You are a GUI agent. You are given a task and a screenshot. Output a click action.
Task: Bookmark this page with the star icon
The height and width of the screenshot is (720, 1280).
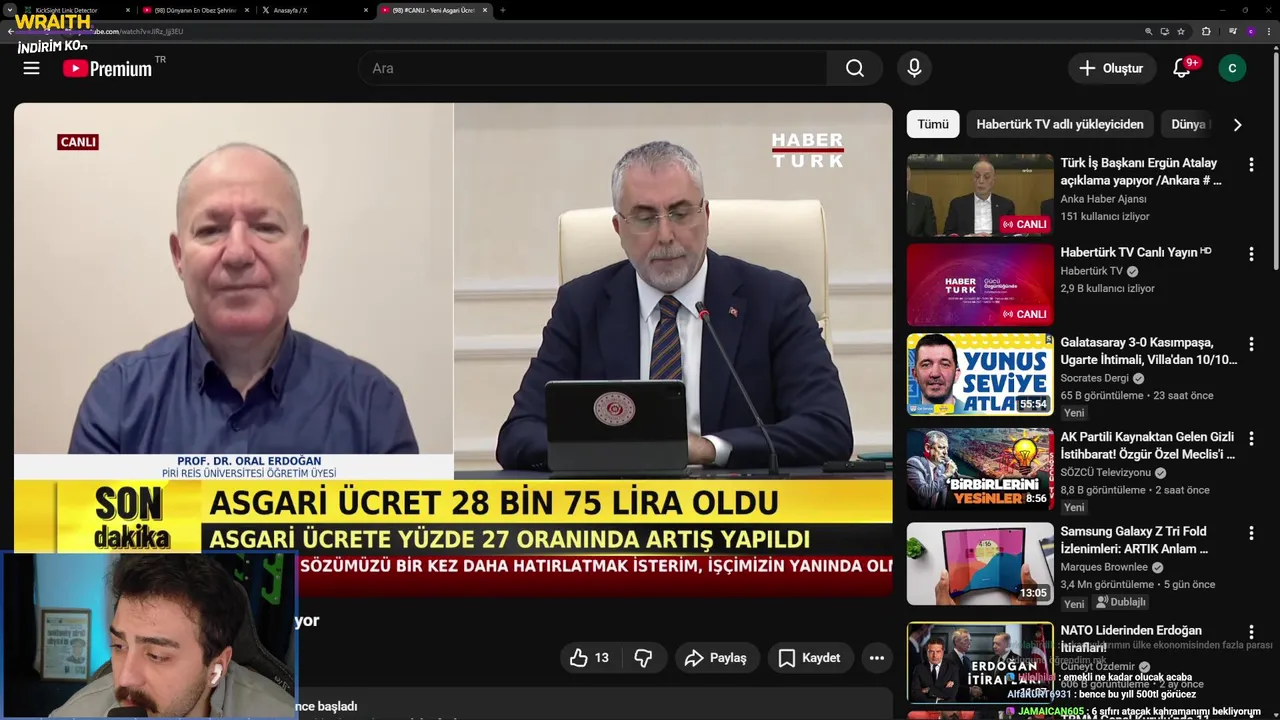coord(1181,31)
